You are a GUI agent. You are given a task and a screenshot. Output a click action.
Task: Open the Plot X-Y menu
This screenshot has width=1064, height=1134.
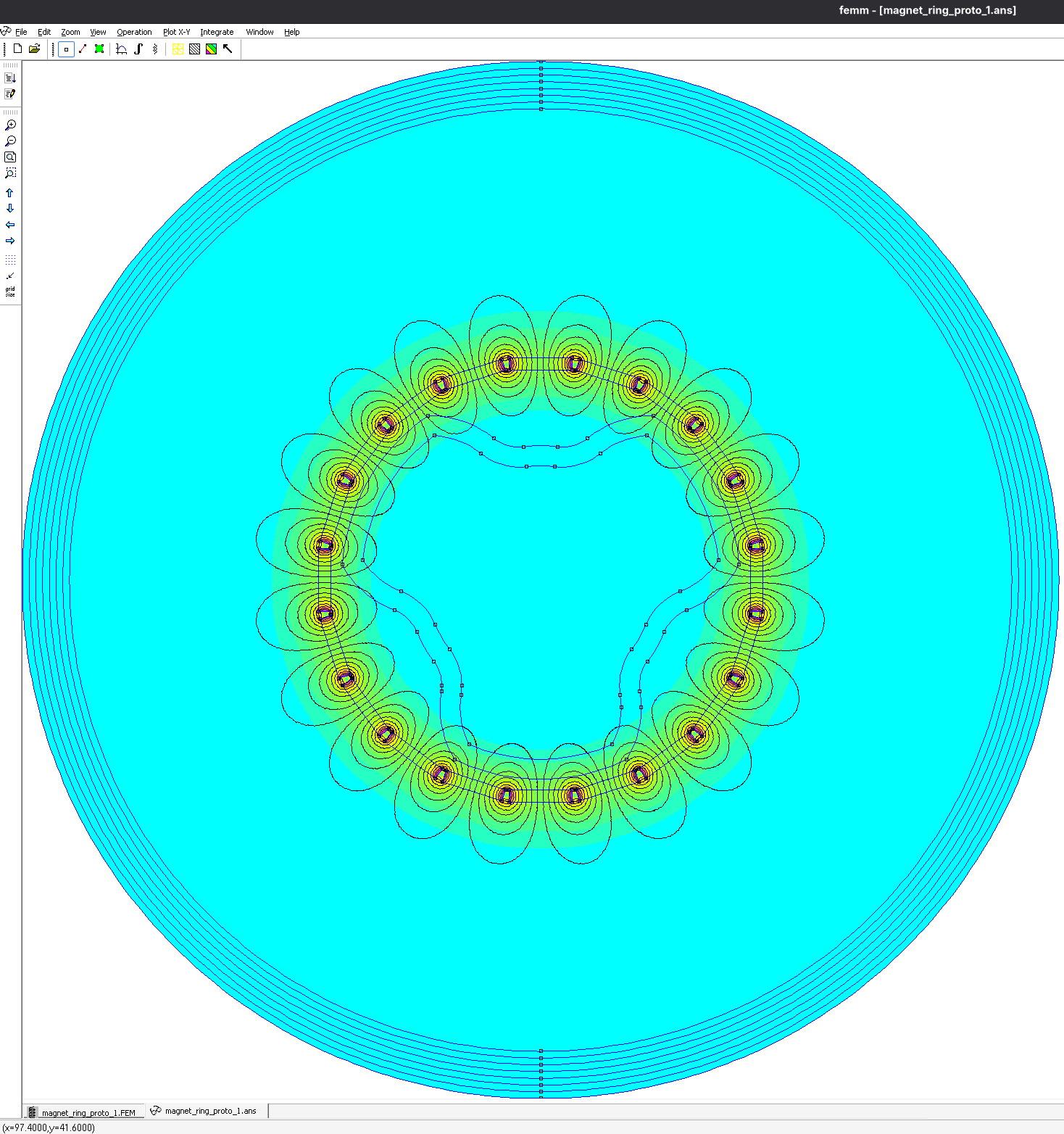tap(176, 32)
